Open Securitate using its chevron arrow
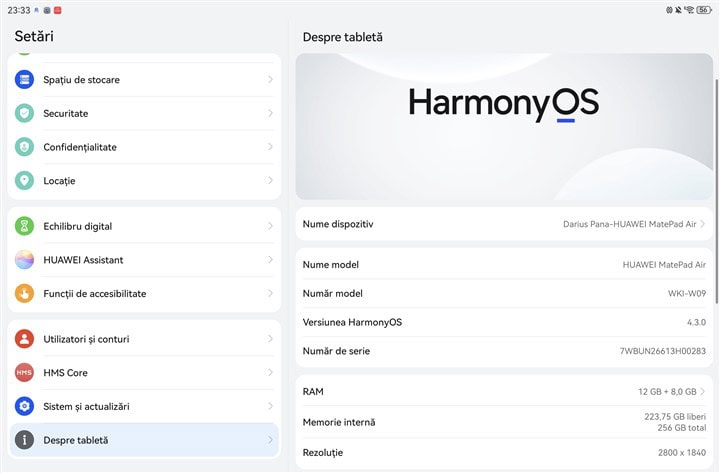 (x=270, y=113)
